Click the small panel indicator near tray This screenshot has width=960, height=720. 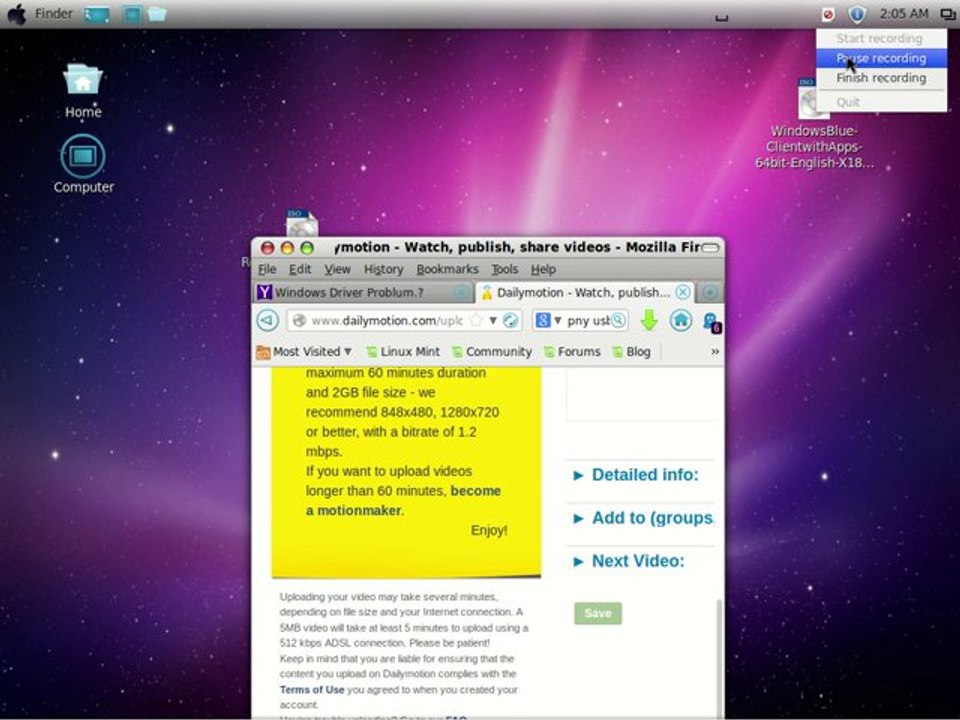pos(722,17)
